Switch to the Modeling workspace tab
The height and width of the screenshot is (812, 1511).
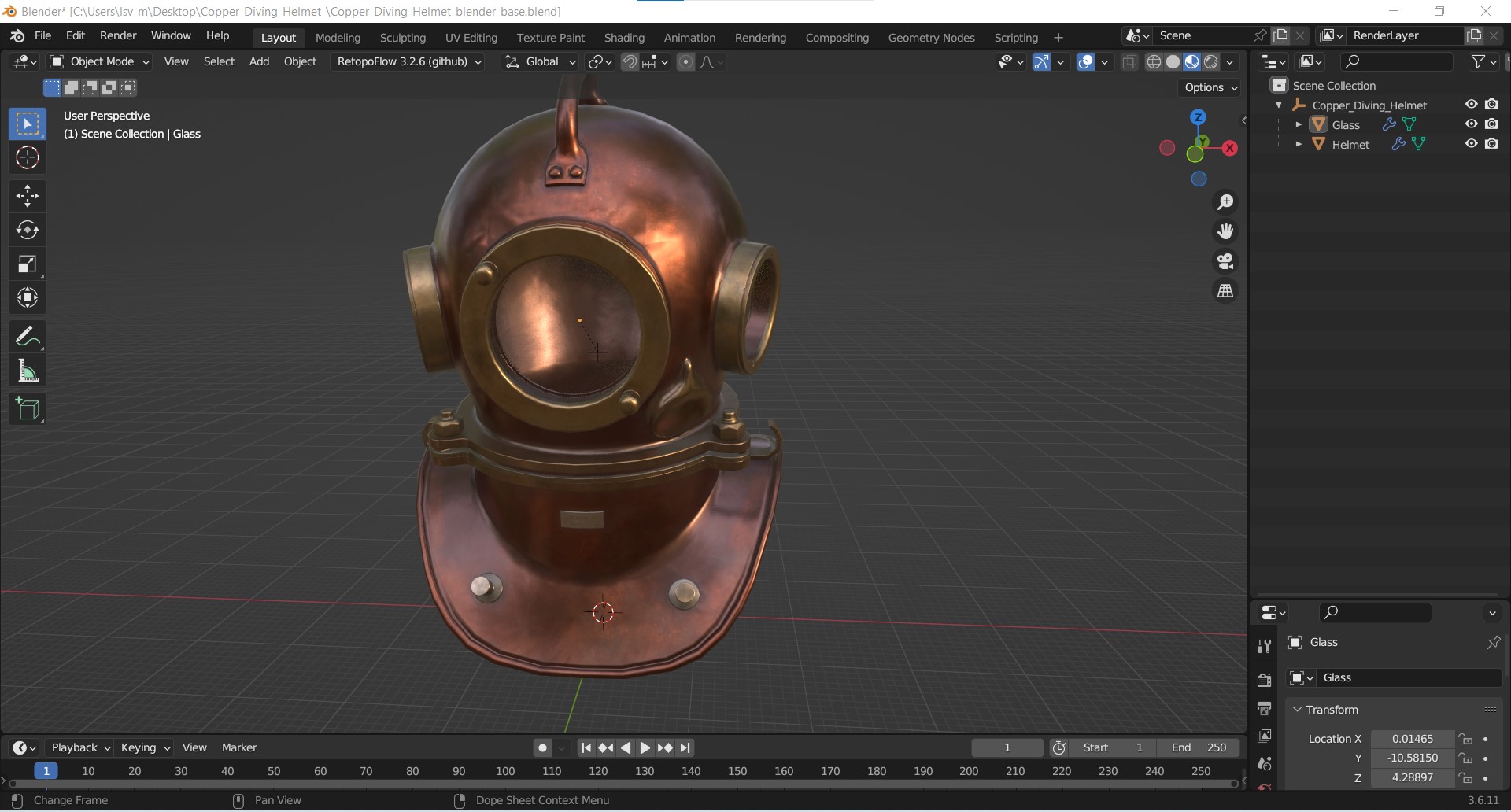tap(338, 38)
